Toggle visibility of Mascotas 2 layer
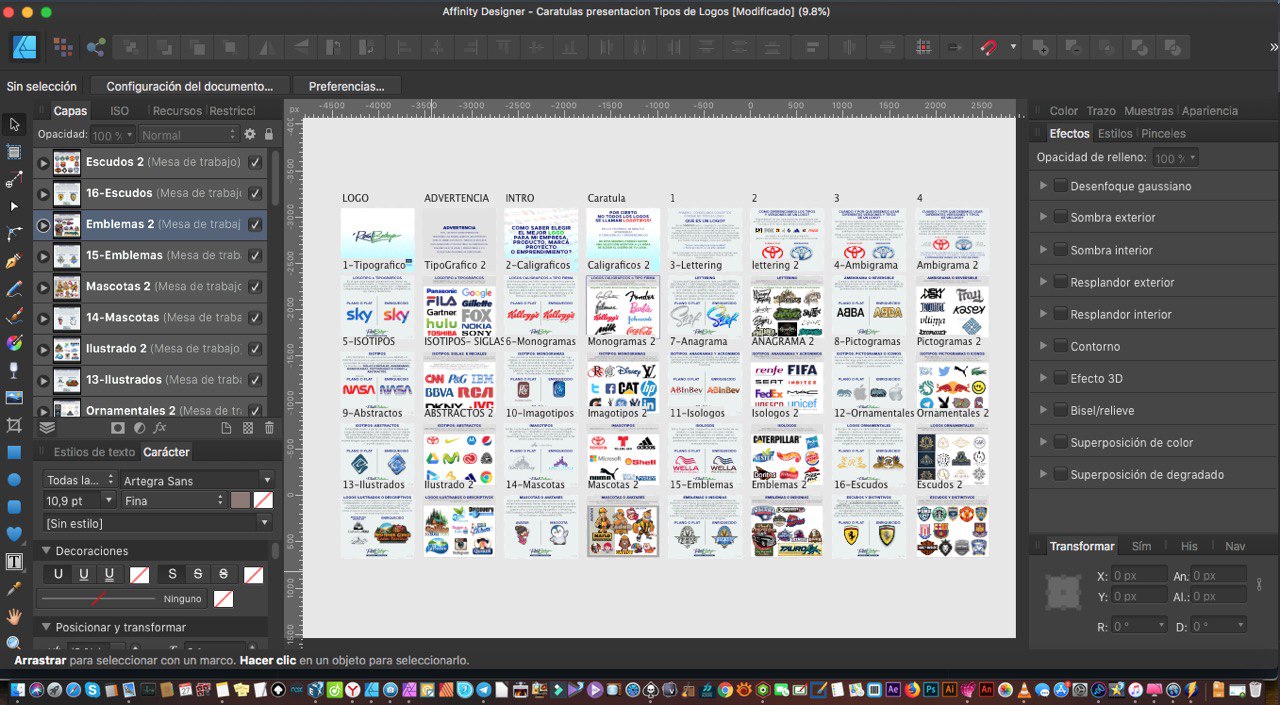 point(256,286)
